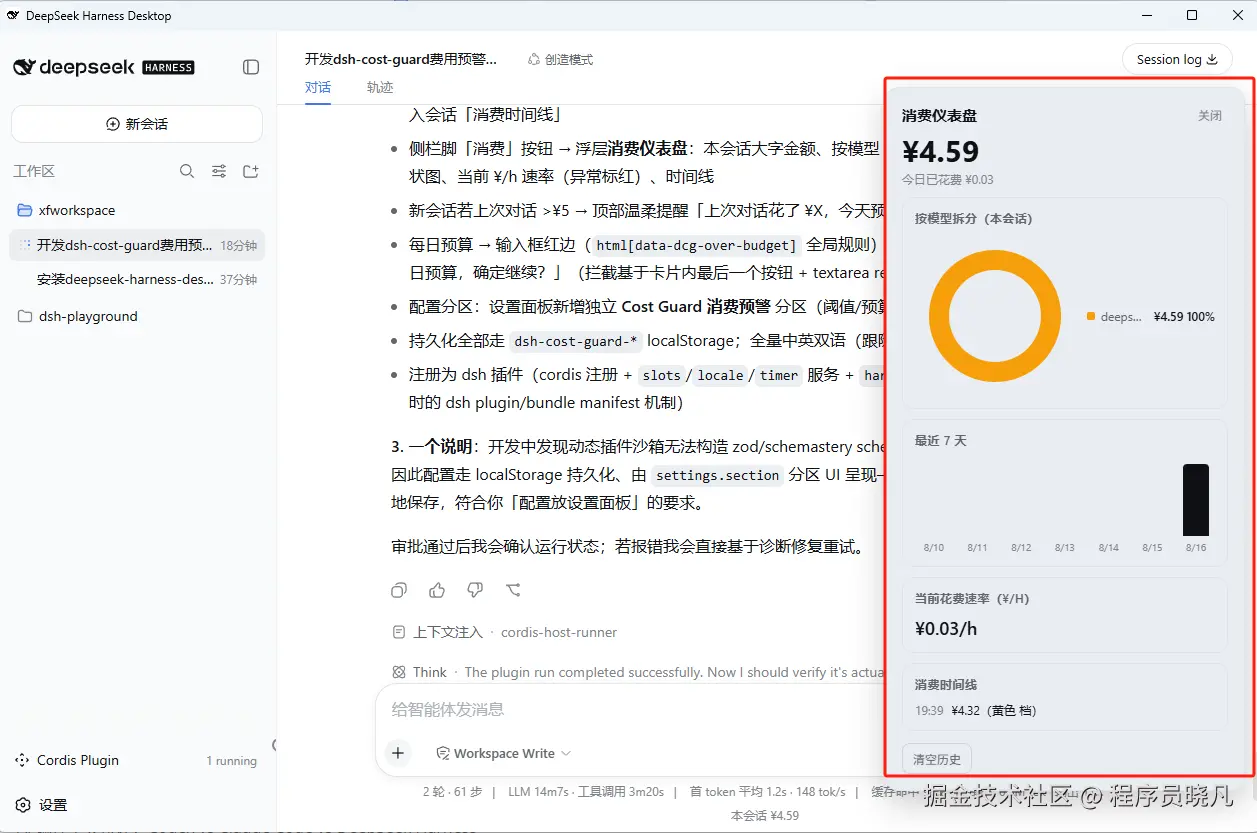Collapse the xfworkspace folder

[x=77, y=210]
